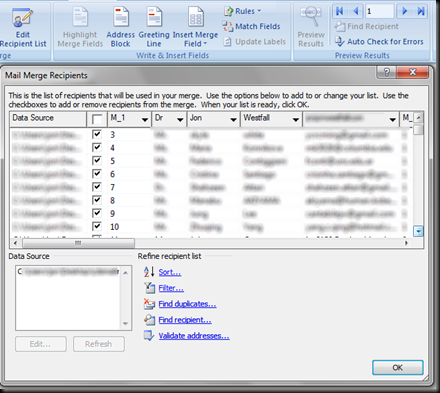The width and height of the screenshot is (440, 393).
Task: Click the Find recipient magnifier icon
Action: pyautogui.click(x=149, y=320)
